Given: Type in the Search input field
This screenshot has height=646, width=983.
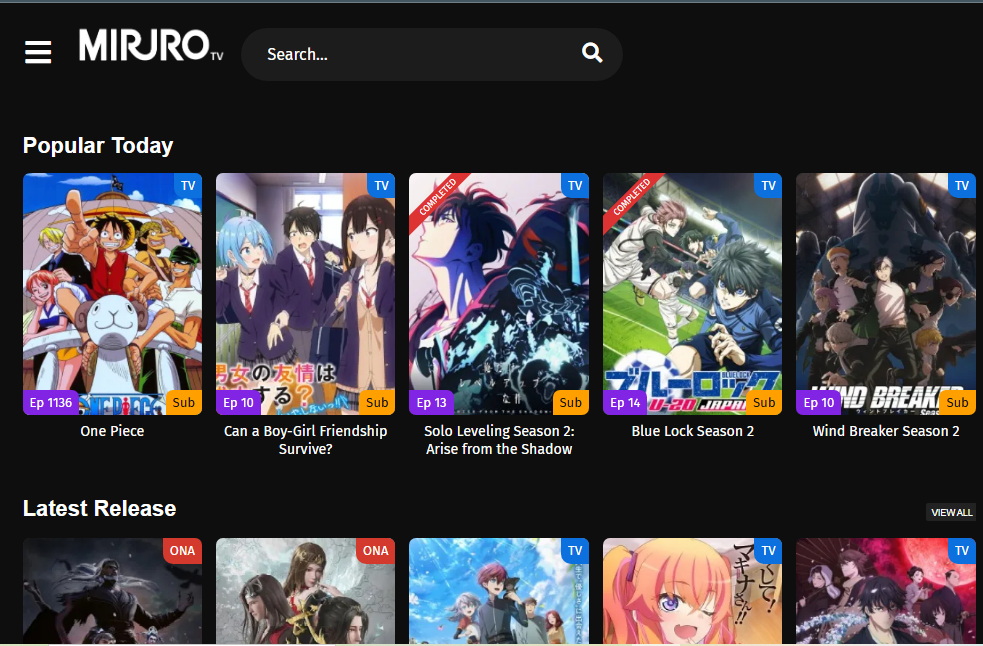Looking at the screenshot, I should [x=410, y=54].
